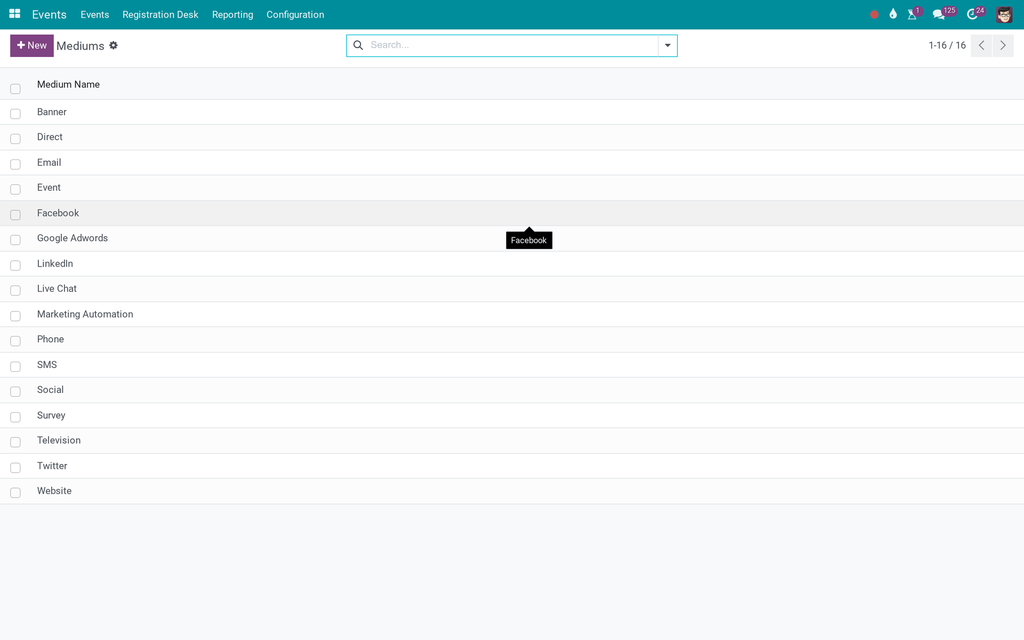The height and width of the screenshot is (640, 1024).
Task: Click the droplet icon in top bar
Action: click(x=893, y=14)
